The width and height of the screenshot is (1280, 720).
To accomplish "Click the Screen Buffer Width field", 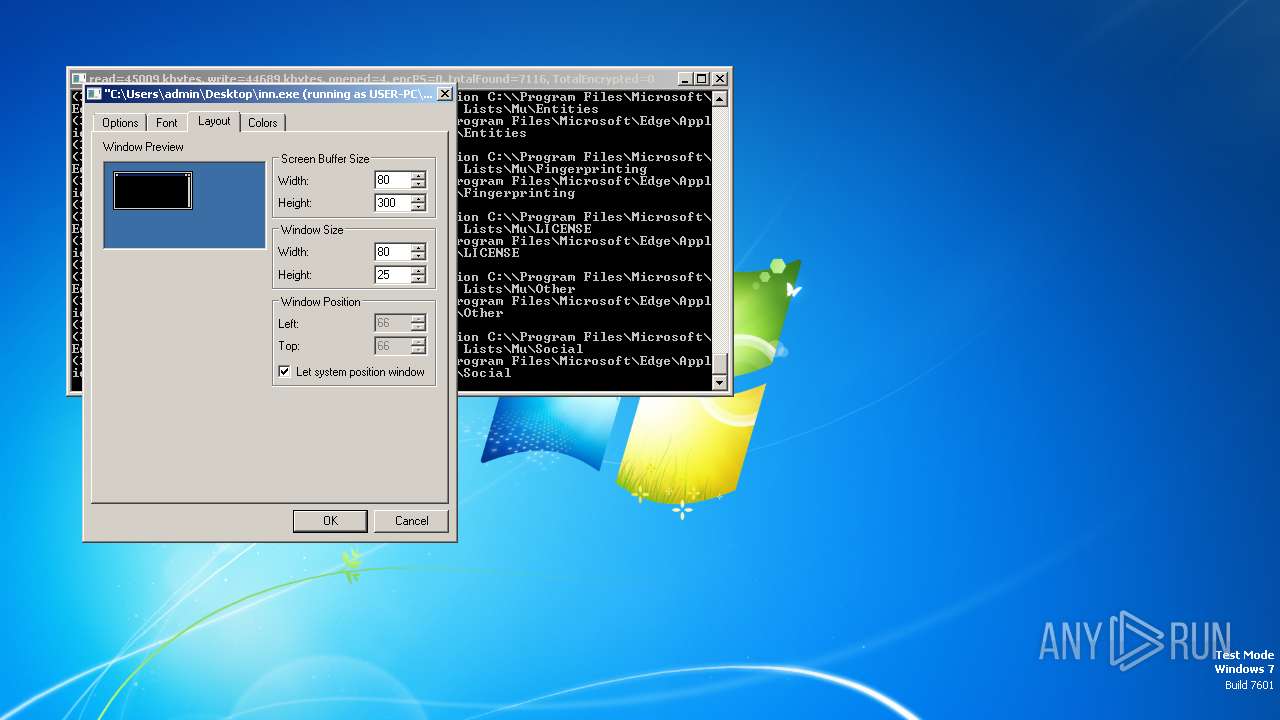I will [x=392, y=181].
